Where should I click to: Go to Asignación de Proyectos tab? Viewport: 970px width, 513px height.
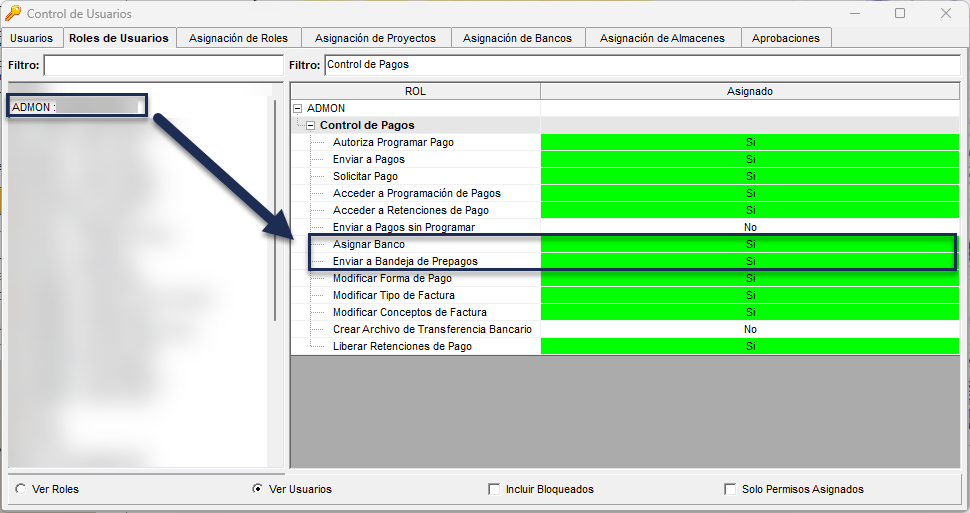pos(375,38)
